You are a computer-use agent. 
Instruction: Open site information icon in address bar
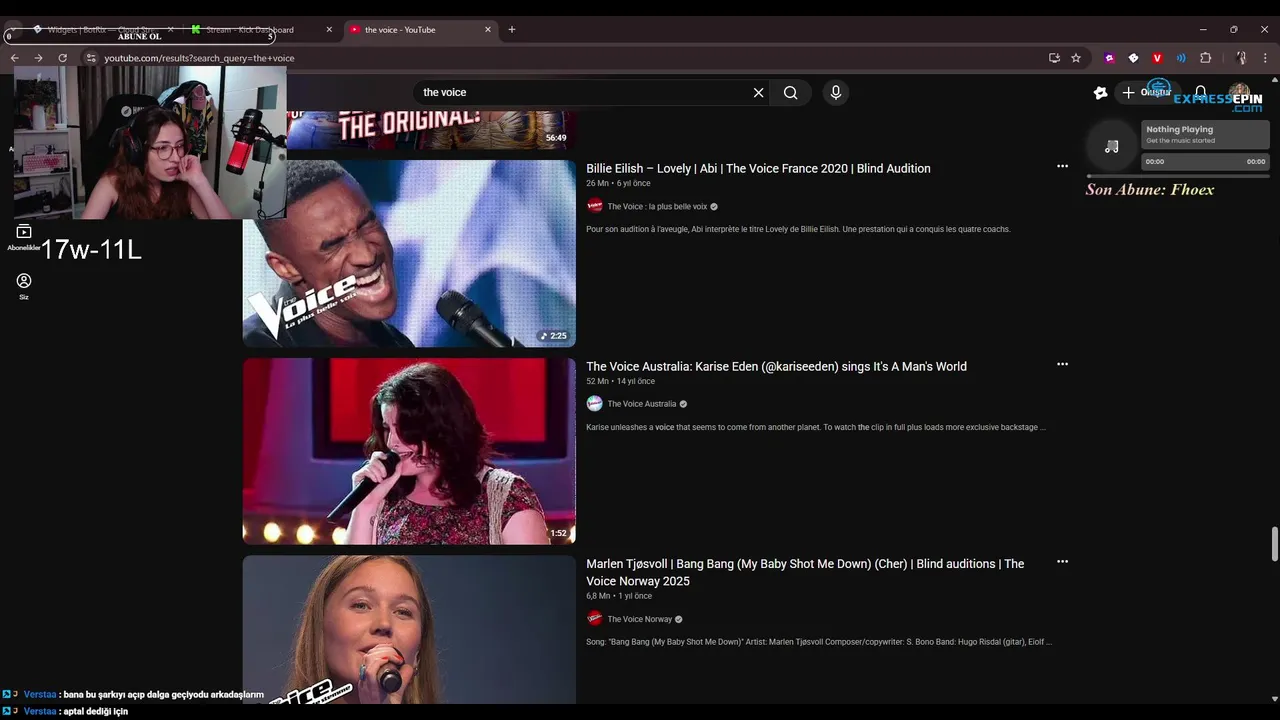point(90,58)
